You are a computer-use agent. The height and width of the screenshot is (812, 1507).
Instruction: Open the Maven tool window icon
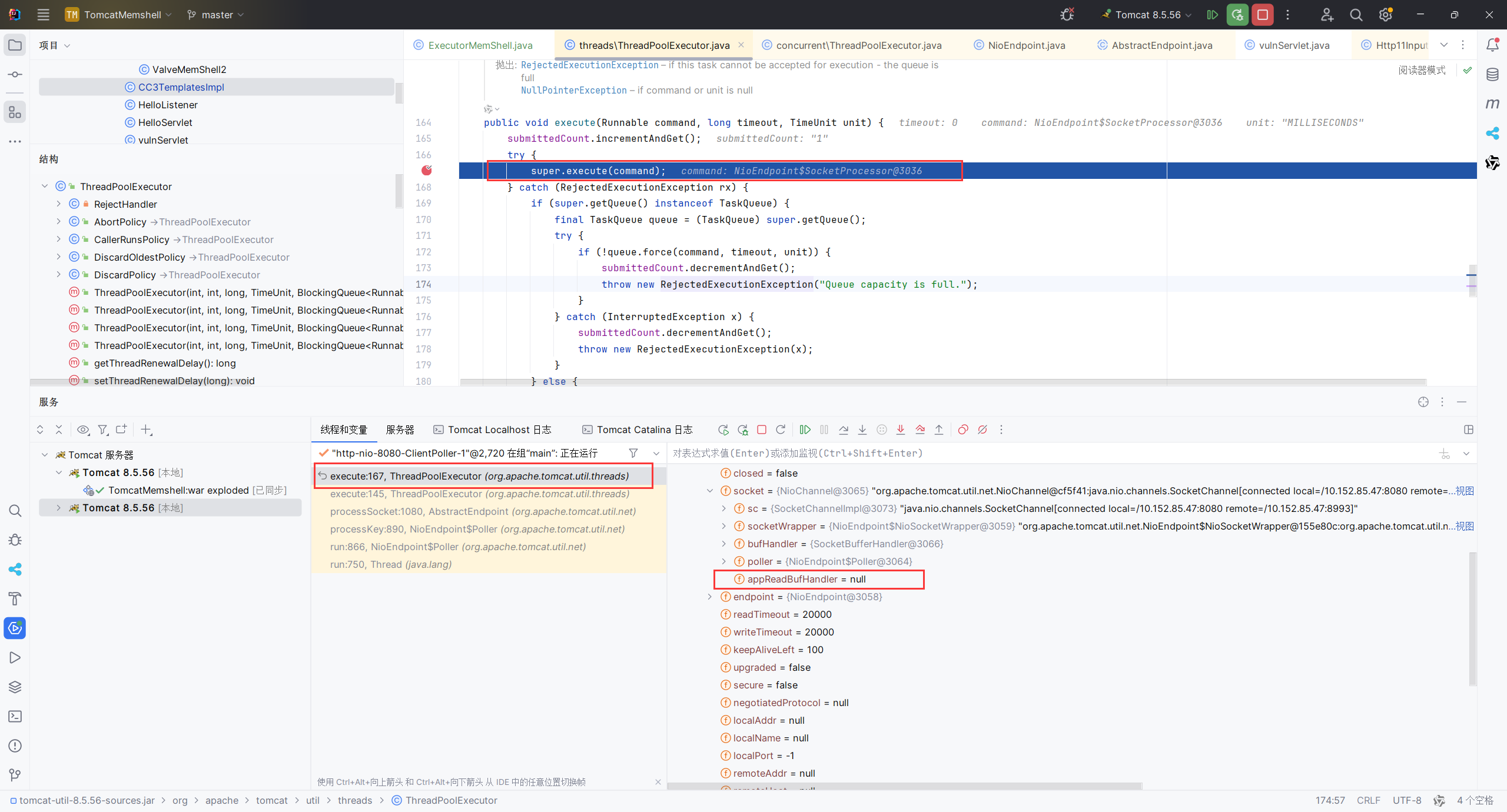1492,104
